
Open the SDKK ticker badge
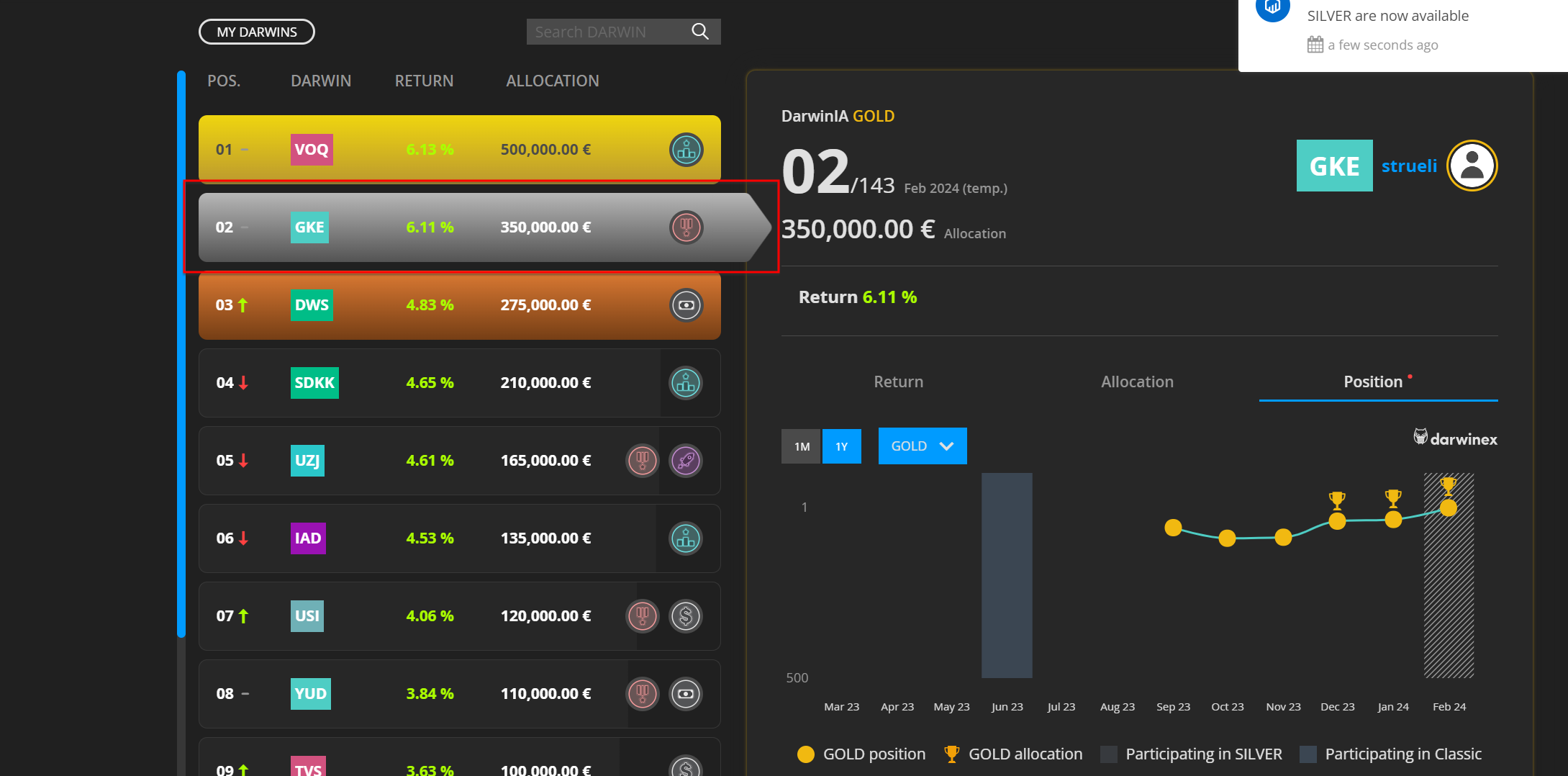tap(314, 383)
